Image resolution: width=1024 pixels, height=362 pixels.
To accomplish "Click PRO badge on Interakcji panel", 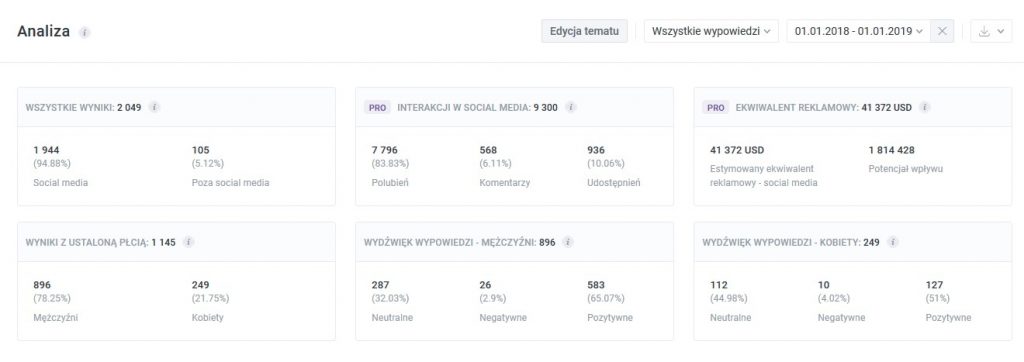I will [x=377, y=108].
